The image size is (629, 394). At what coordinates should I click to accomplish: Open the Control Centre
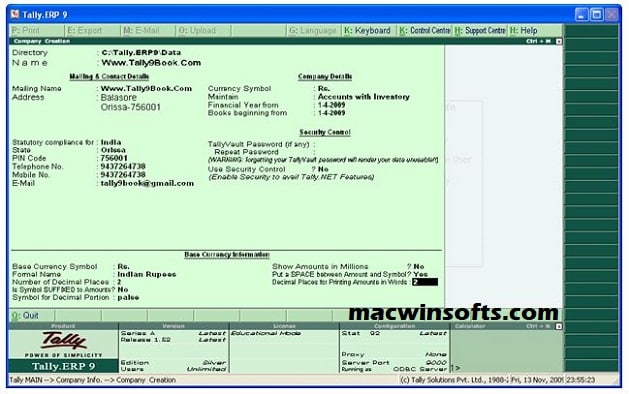(x=425, y=30)
